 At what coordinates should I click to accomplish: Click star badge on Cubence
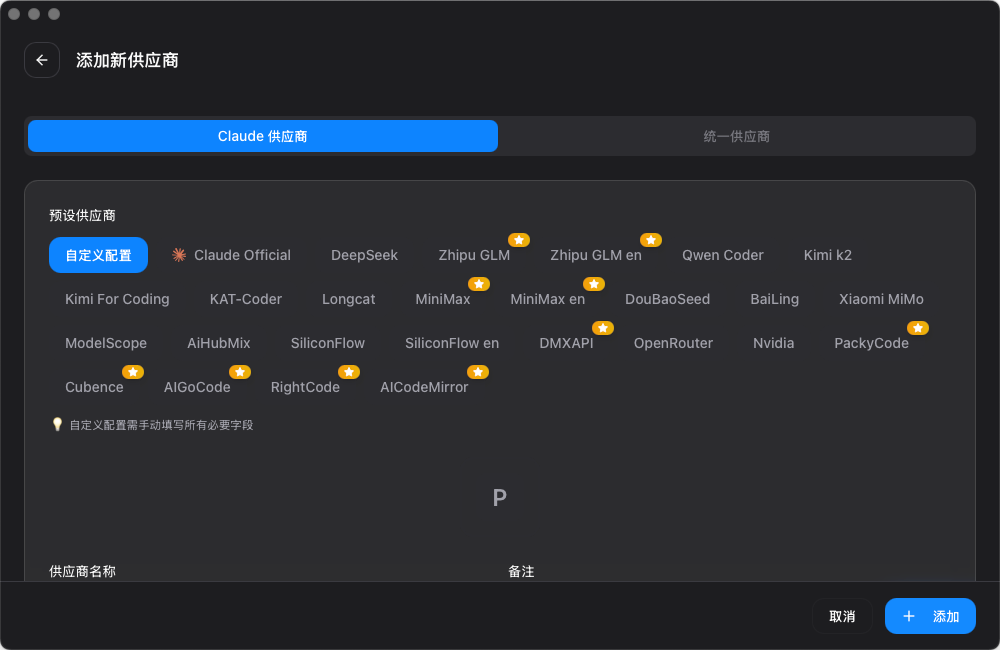point(133,372)
